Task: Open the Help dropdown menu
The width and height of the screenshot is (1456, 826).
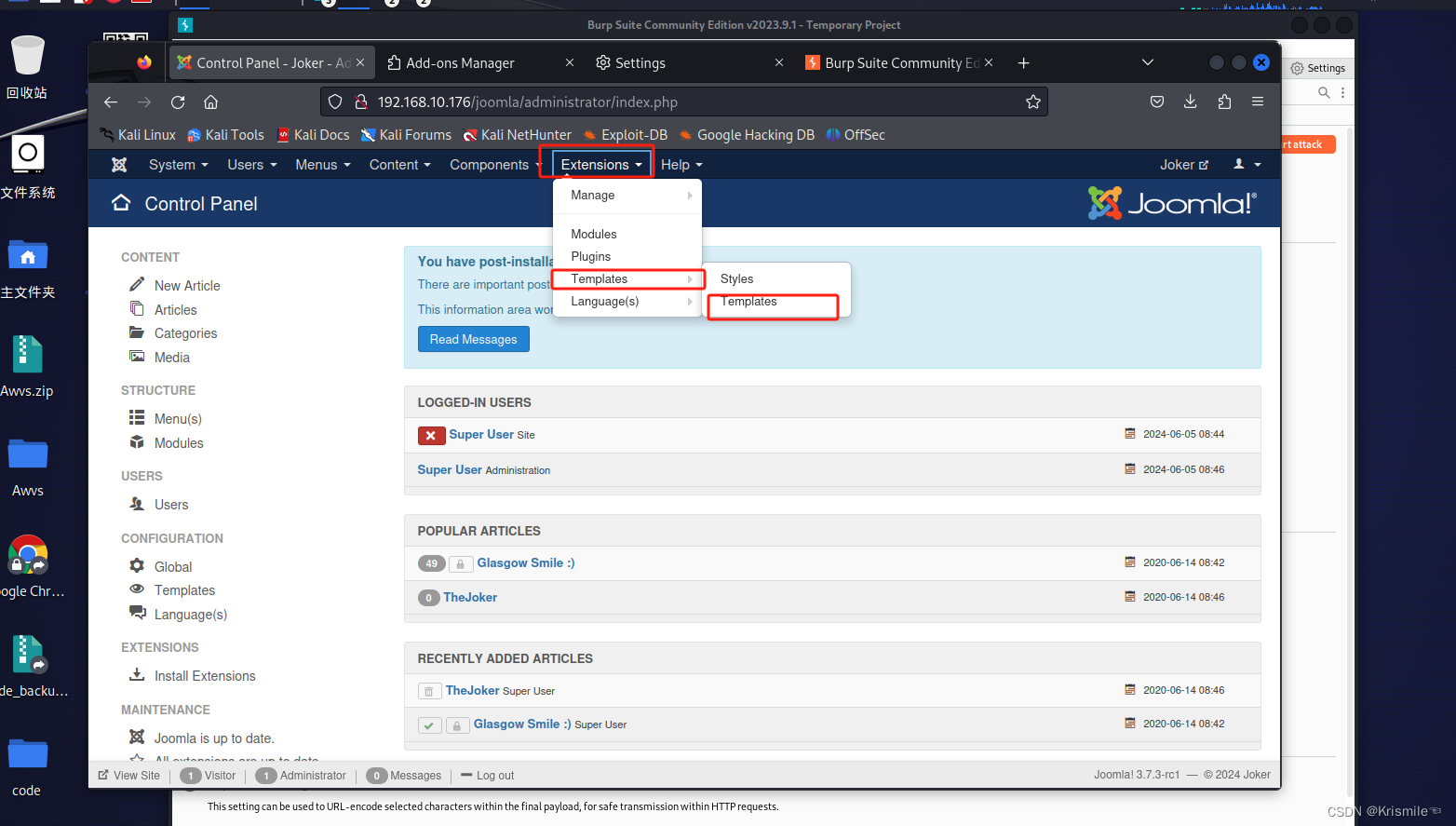Action: click(x=681, y=165)
